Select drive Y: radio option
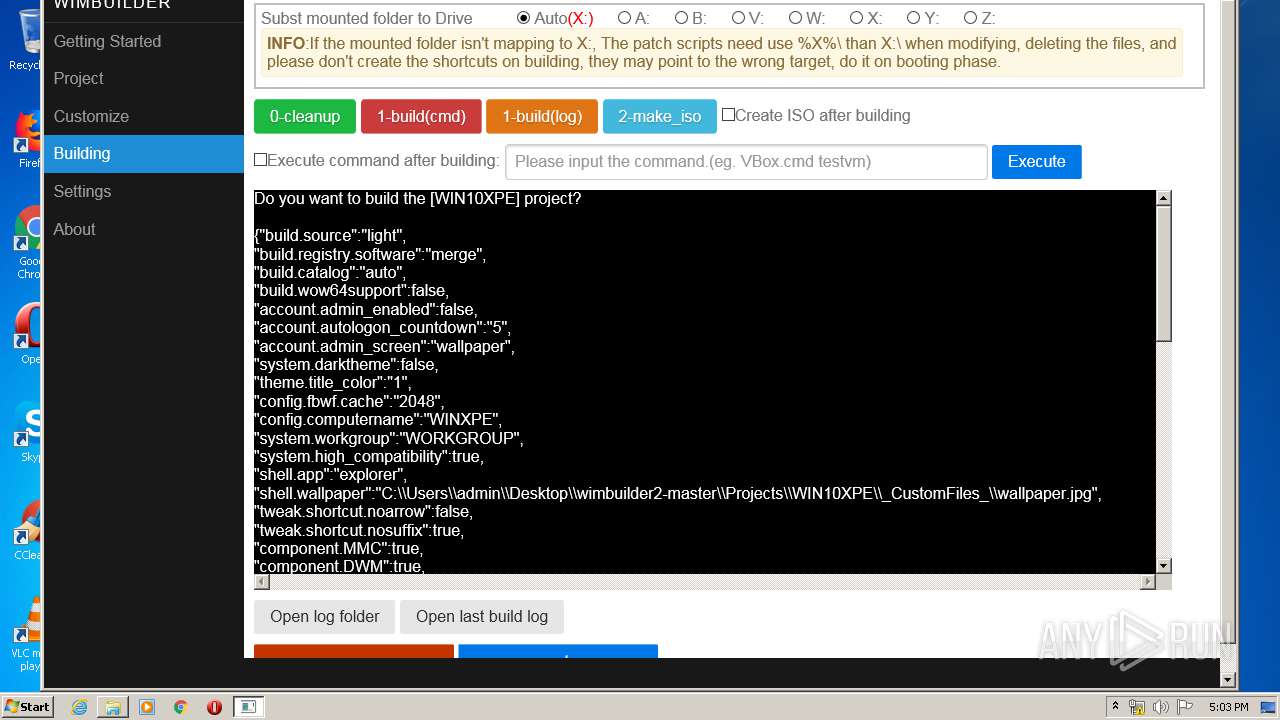Viewport: 1280px width, 720px height. coord(913,18)
